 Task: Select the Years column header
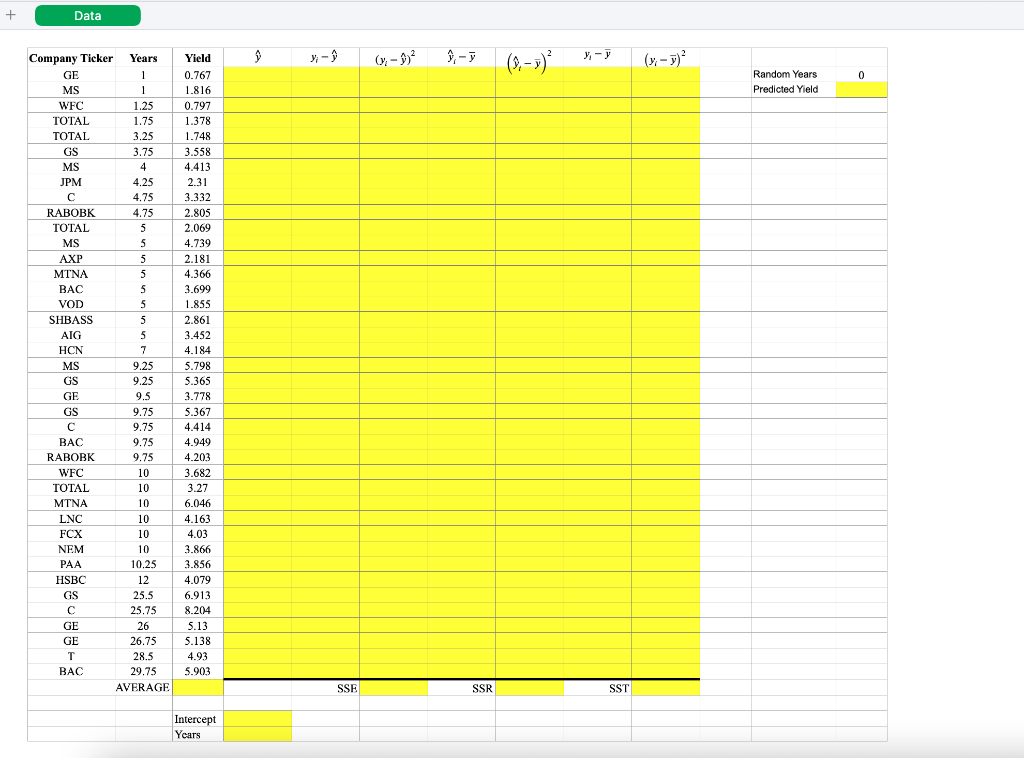click(x=142, y=58)
